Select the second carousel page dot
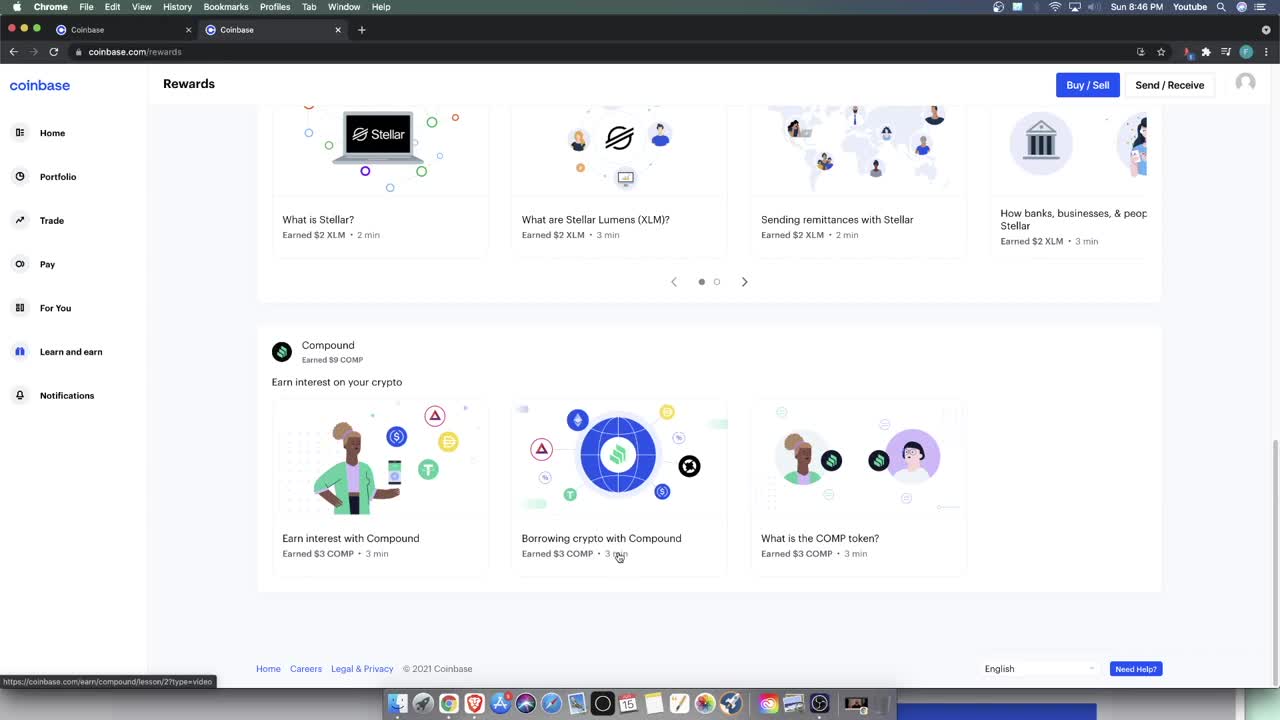 point(717,282)
